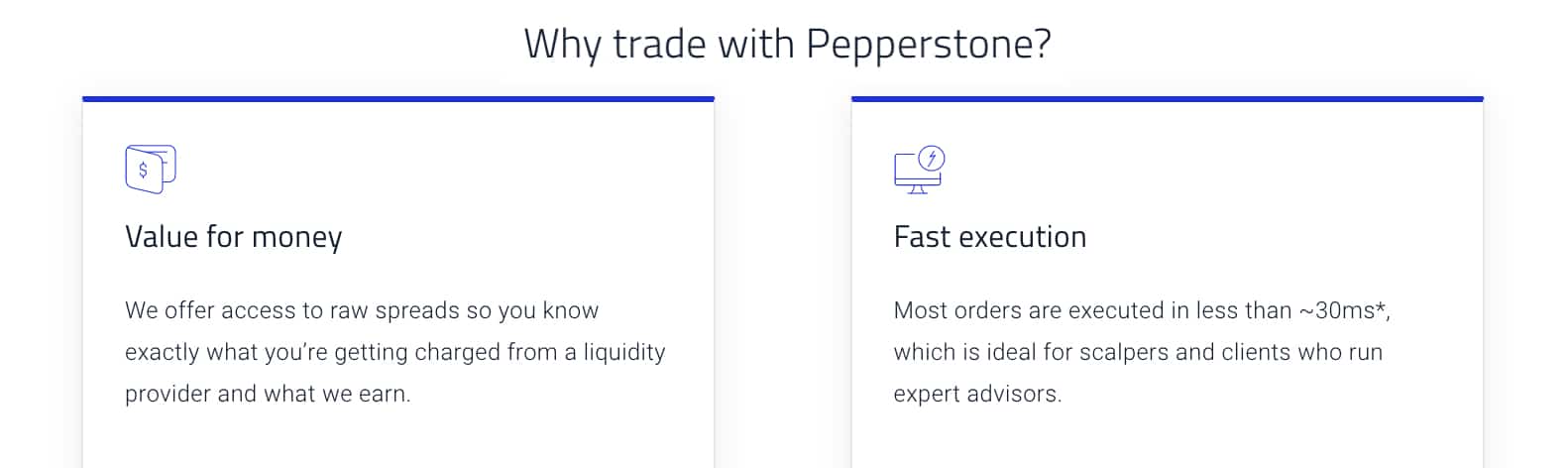Select the "Value for money" heading
The height and width of the screenshot is (468, 1568).
[x=233, y=237]
